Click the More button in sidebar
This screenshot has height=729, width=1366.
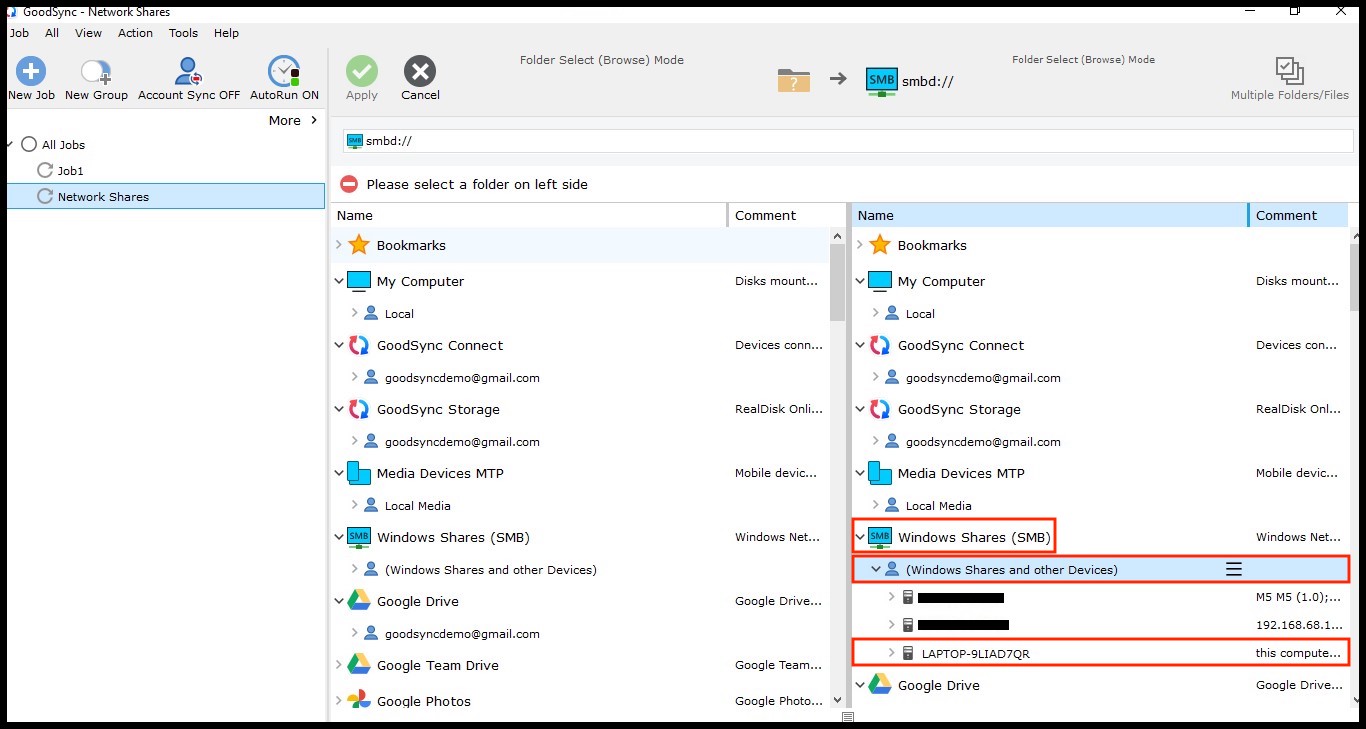pos(292,120)
